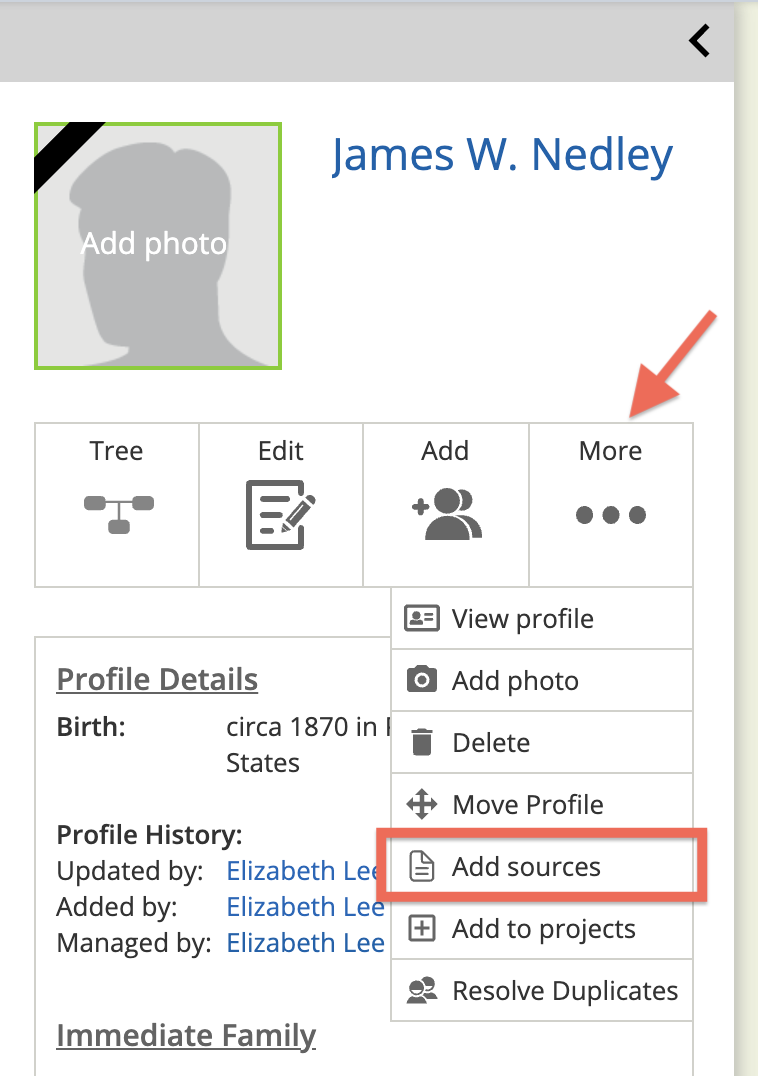Select View profile from the menu
The image size is (758, 1076).
coord(522,619)
